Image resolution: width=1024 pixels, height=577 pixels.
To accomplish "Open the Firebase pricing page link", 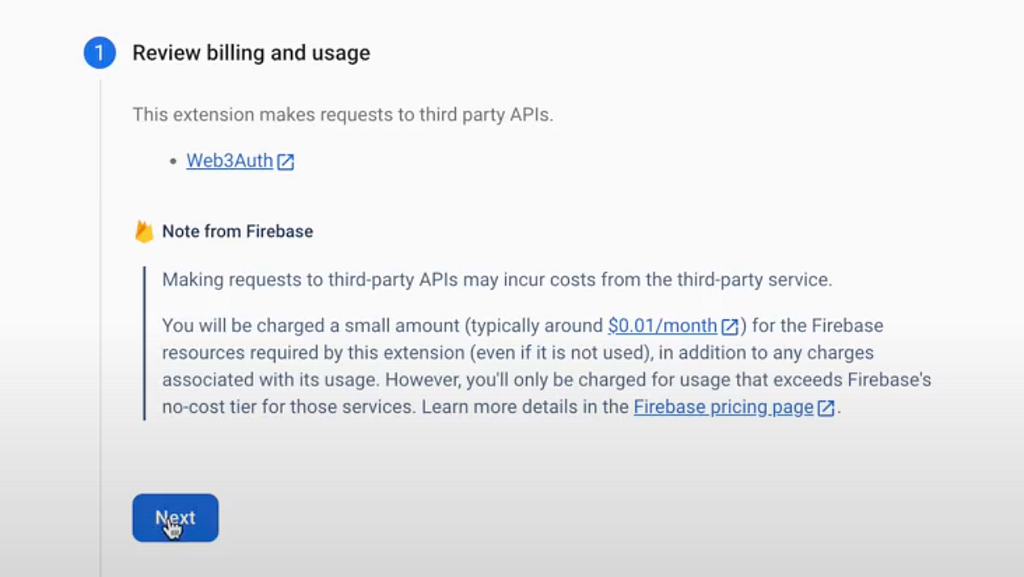I will click(724, 407).
